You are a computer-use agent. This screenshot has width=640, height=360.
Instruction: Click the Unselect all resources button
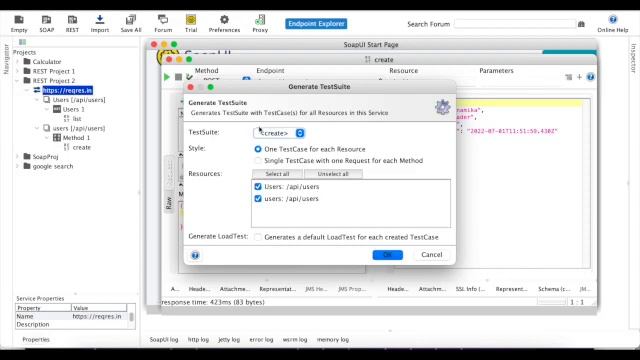(333, 174)
